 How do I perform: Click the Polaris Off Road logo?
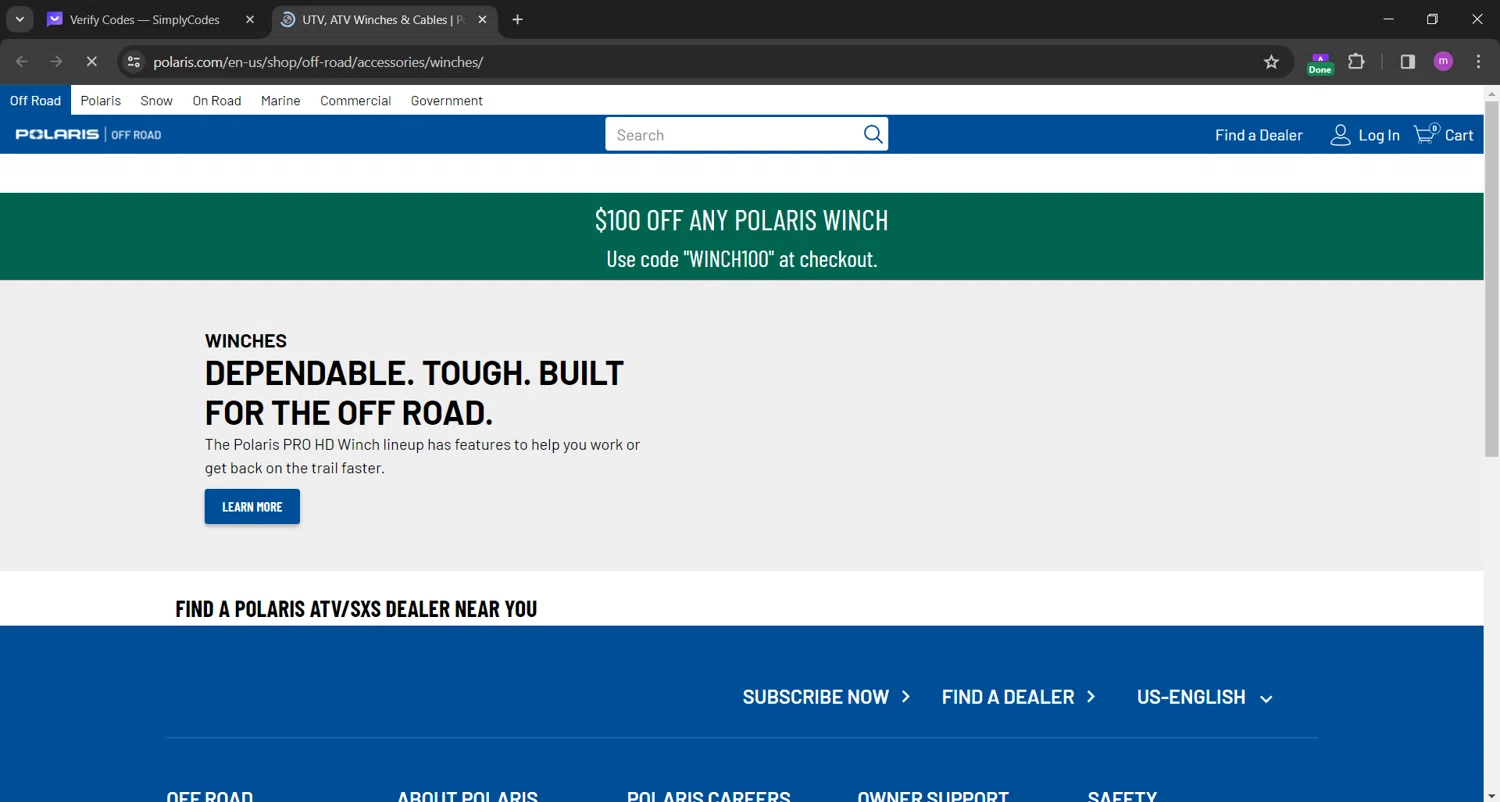tap(88, 134)
